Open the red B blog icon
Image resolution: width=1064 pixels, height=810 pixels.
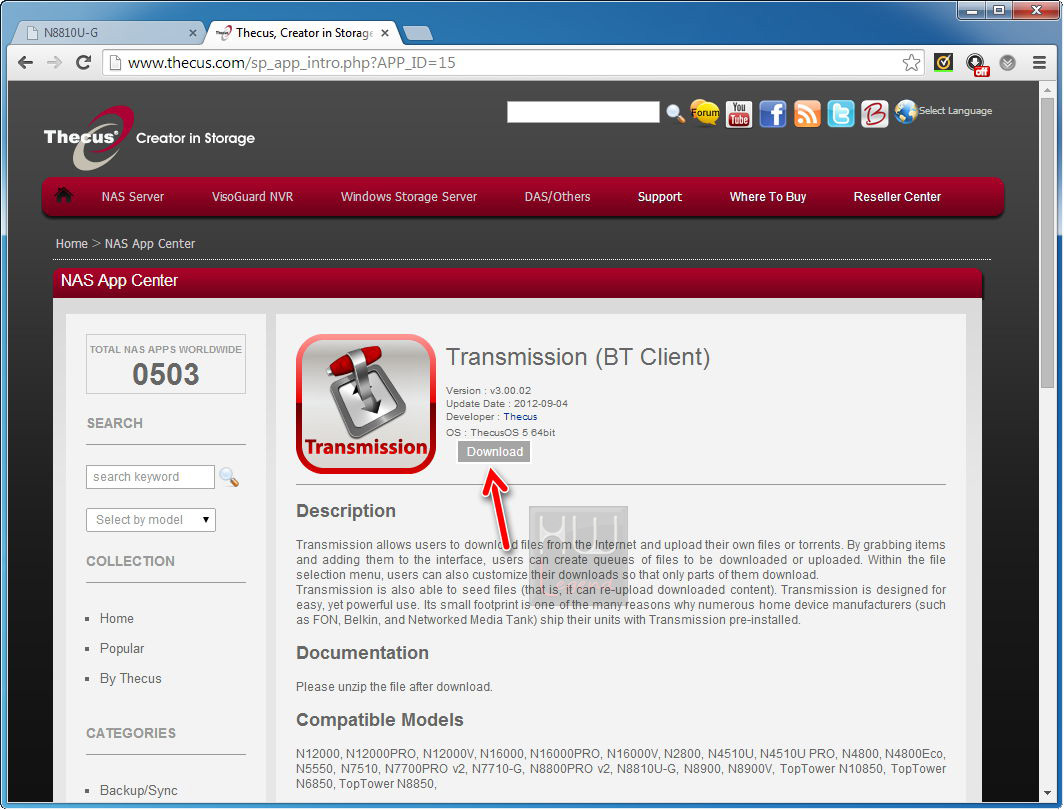(x=875, y=114)
